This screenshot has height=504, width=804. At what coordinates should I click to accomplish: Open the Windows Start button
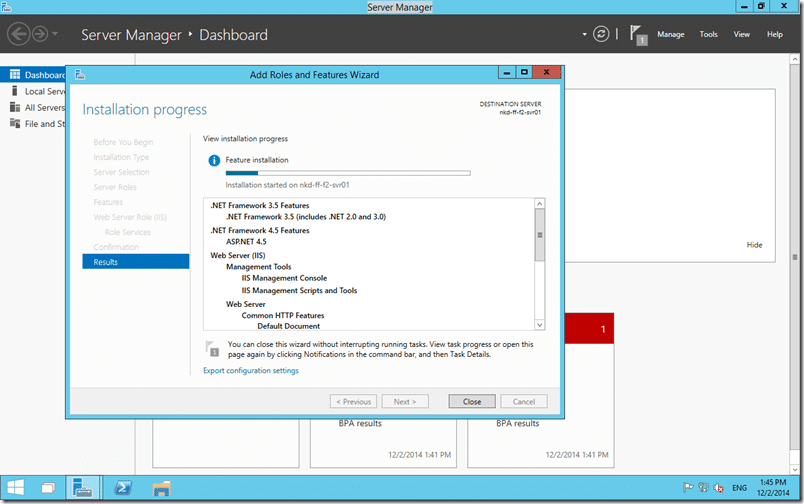click(15, 488)
